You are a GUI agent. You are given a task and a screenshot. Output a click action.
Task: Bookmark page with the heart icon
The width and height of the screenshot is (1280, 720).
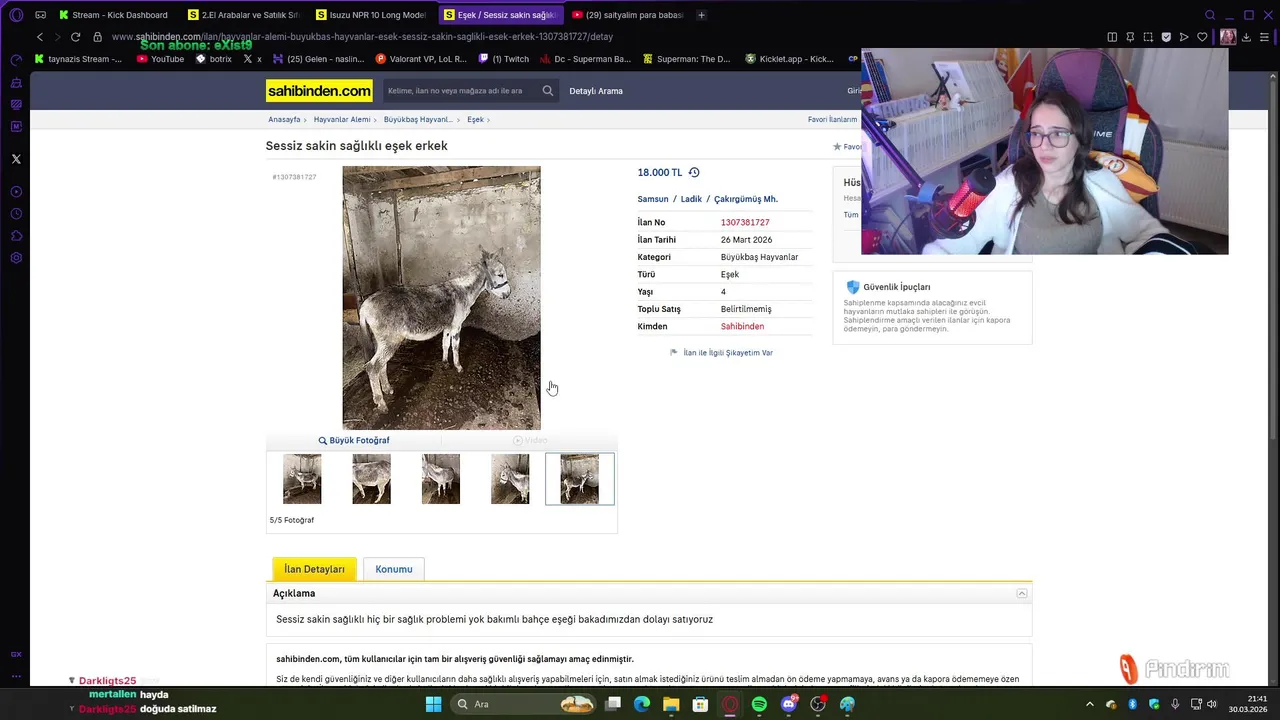1202,37
